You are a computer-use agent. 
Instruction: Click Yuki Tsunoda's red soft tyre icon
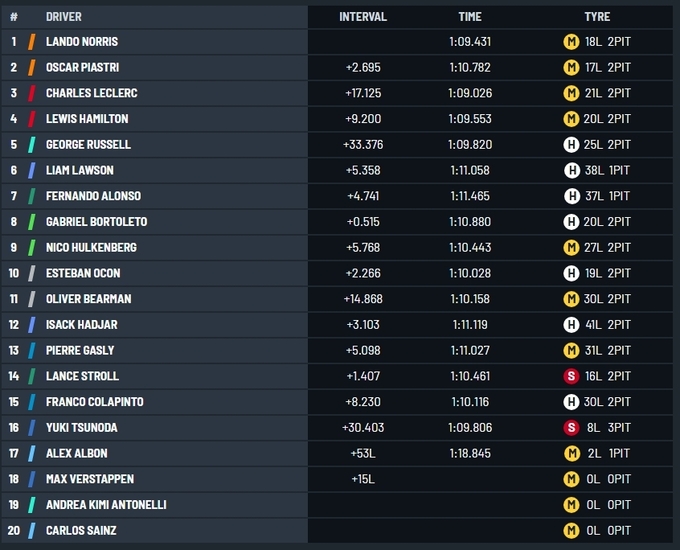(571, 428)
